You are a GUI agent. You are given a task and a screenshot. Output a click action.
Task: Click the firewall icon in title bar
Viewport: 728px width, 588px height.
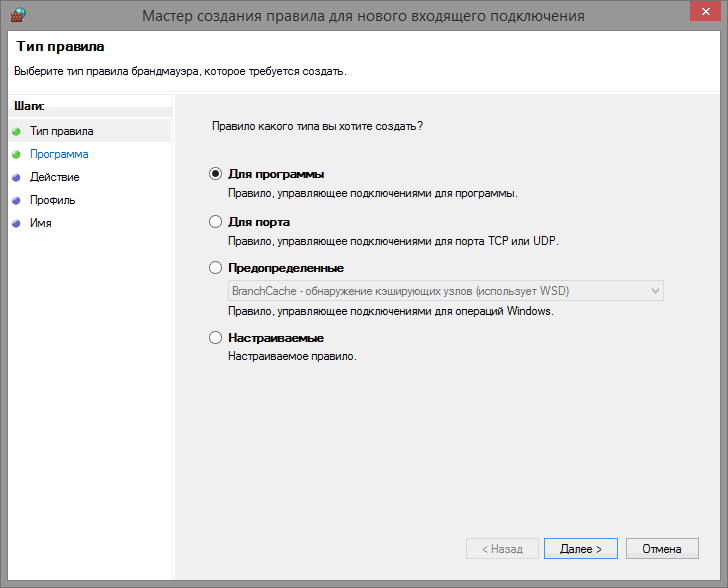[x=15, y=15]
